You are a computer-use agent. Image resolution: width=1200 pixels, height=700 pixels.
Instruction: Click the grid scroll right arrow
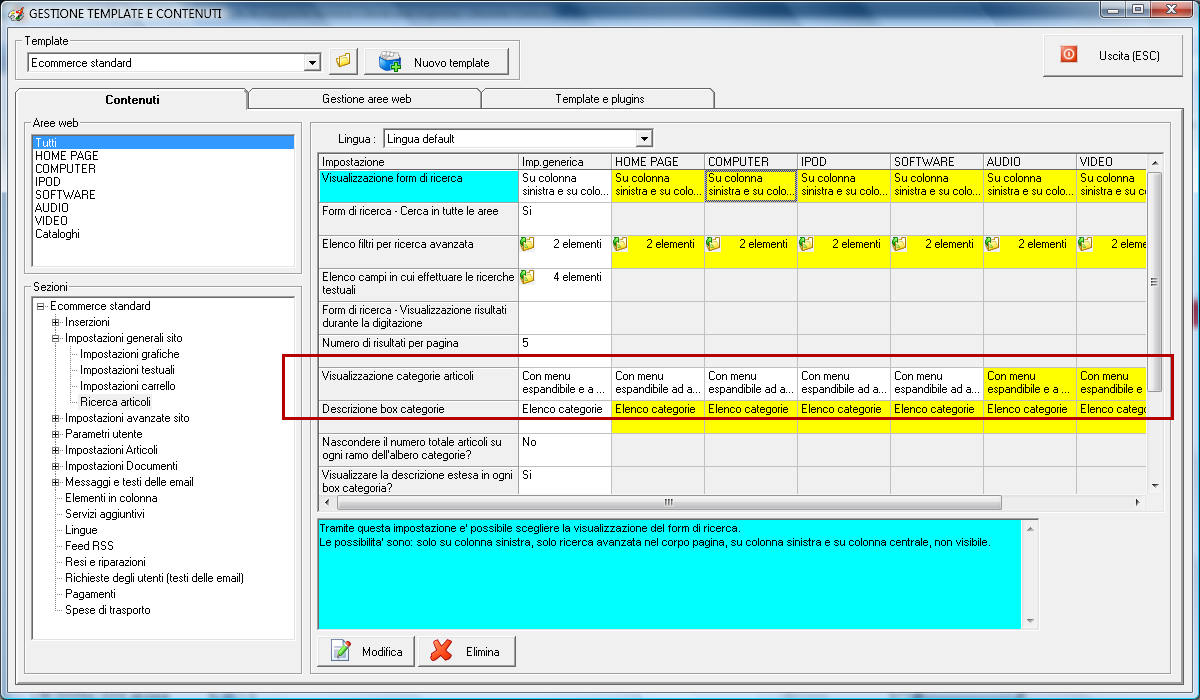pos(1138,502)
